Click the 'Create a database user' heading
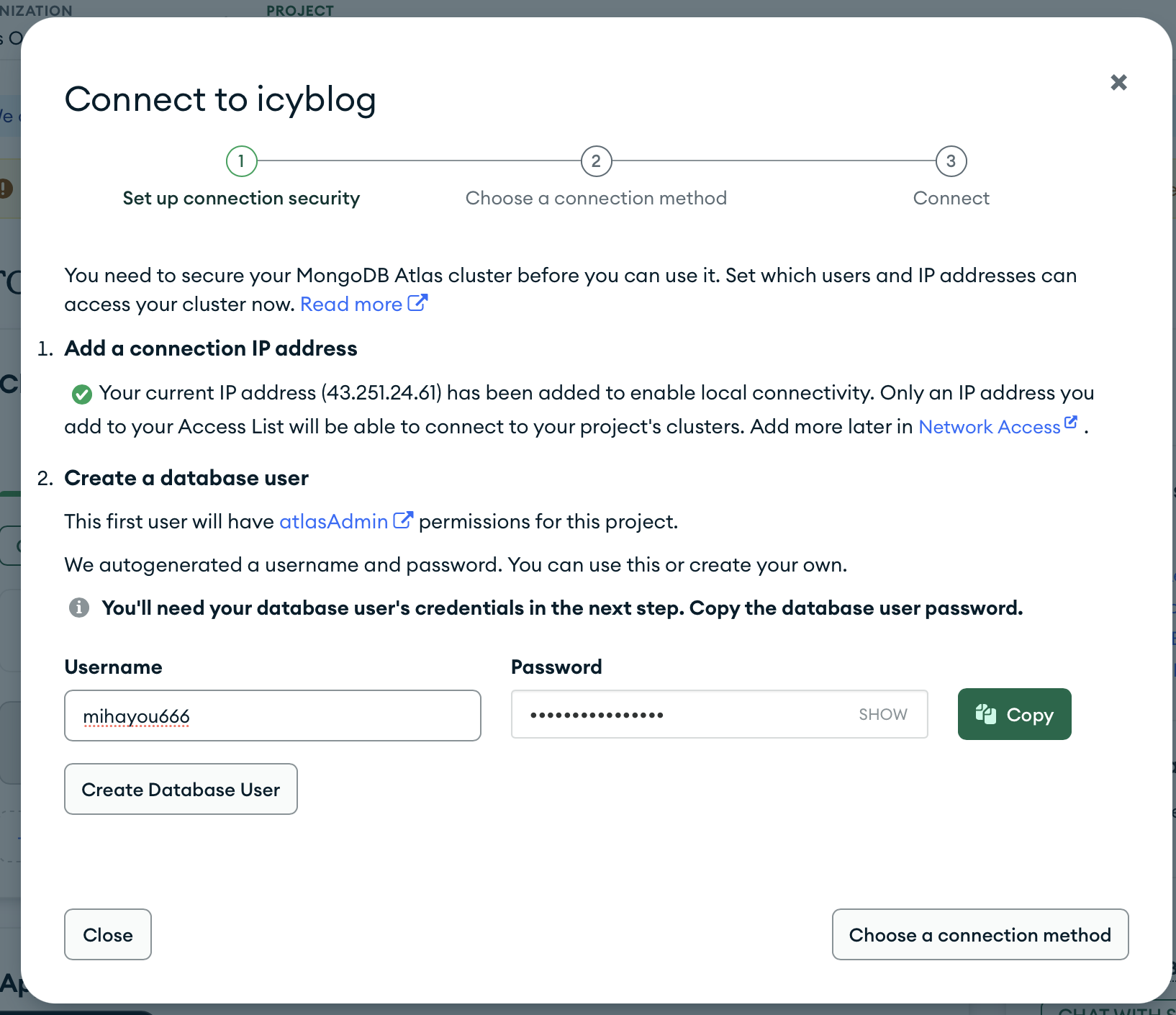This screenshot has height=1015, width=1176. click(186, 478)
